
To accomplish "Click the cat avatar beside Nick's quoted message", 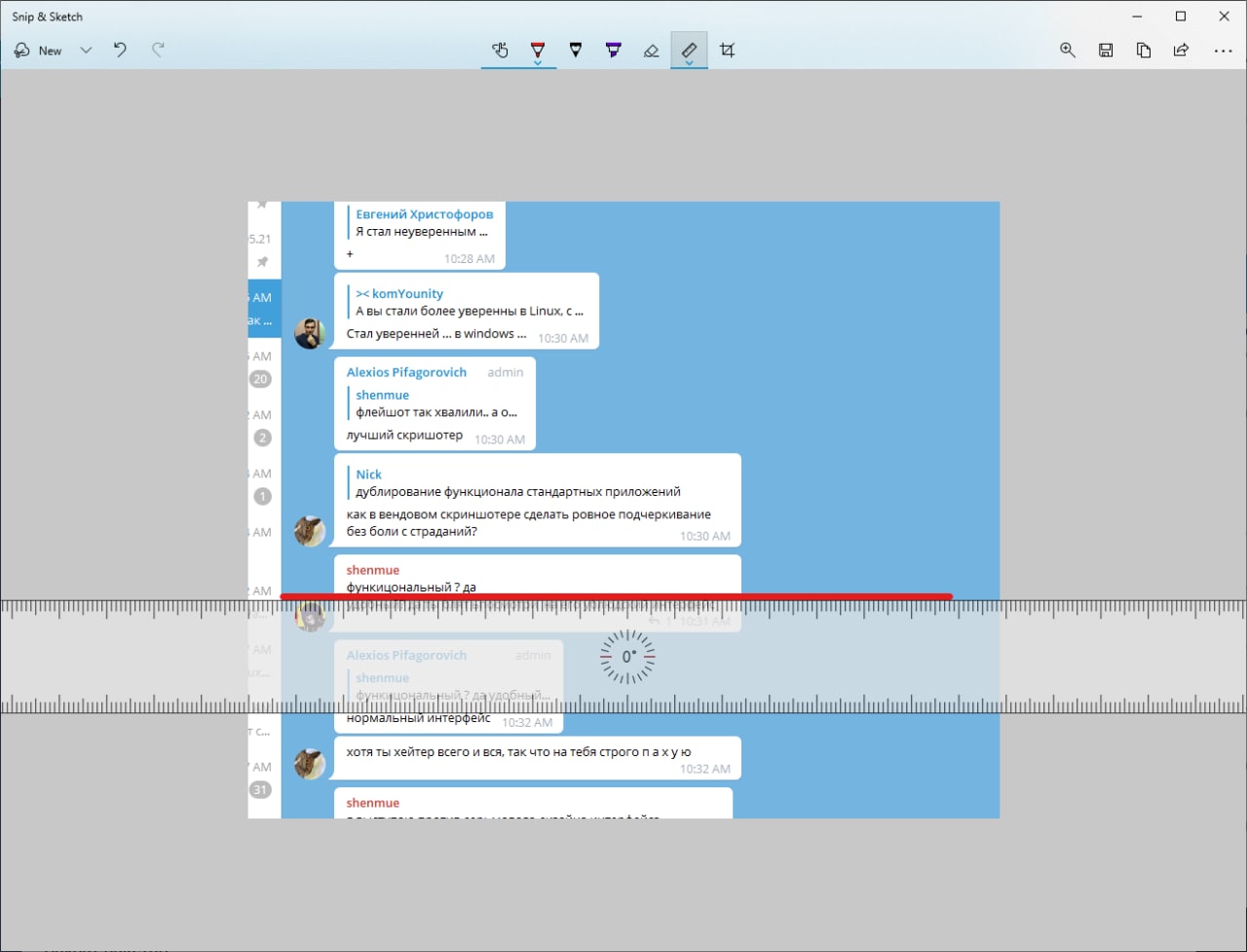I will pyautogui.click(x=310, y=531).
